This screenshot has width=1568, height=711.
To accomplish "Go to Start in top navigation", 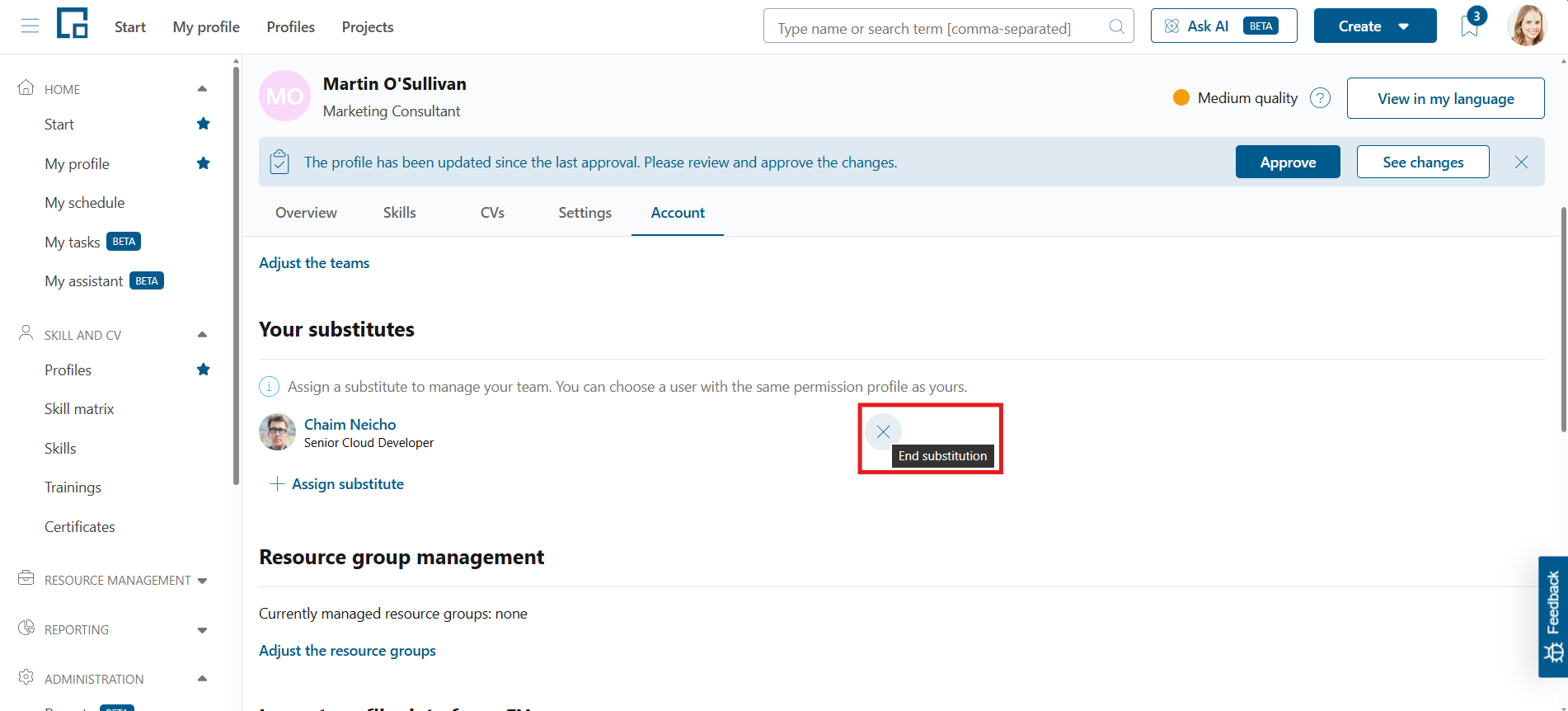I will tap(130, 27).
